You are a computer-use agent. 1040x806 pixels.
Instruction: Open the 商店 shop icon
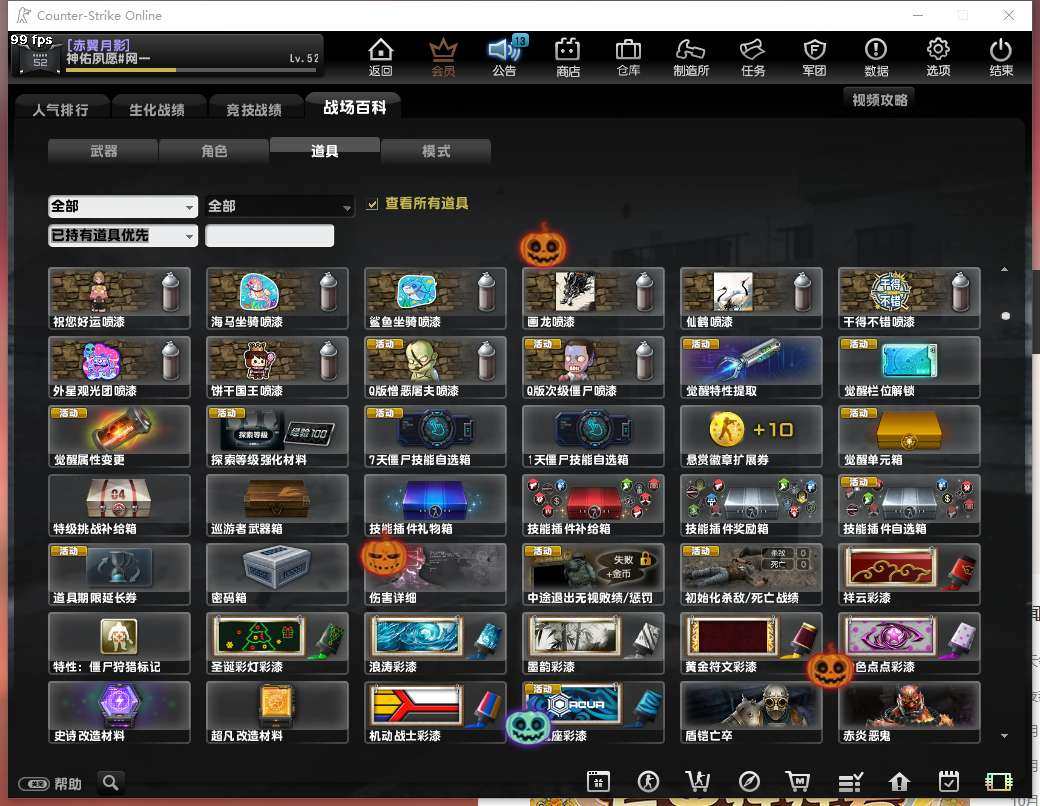click(x=568, y=57)
